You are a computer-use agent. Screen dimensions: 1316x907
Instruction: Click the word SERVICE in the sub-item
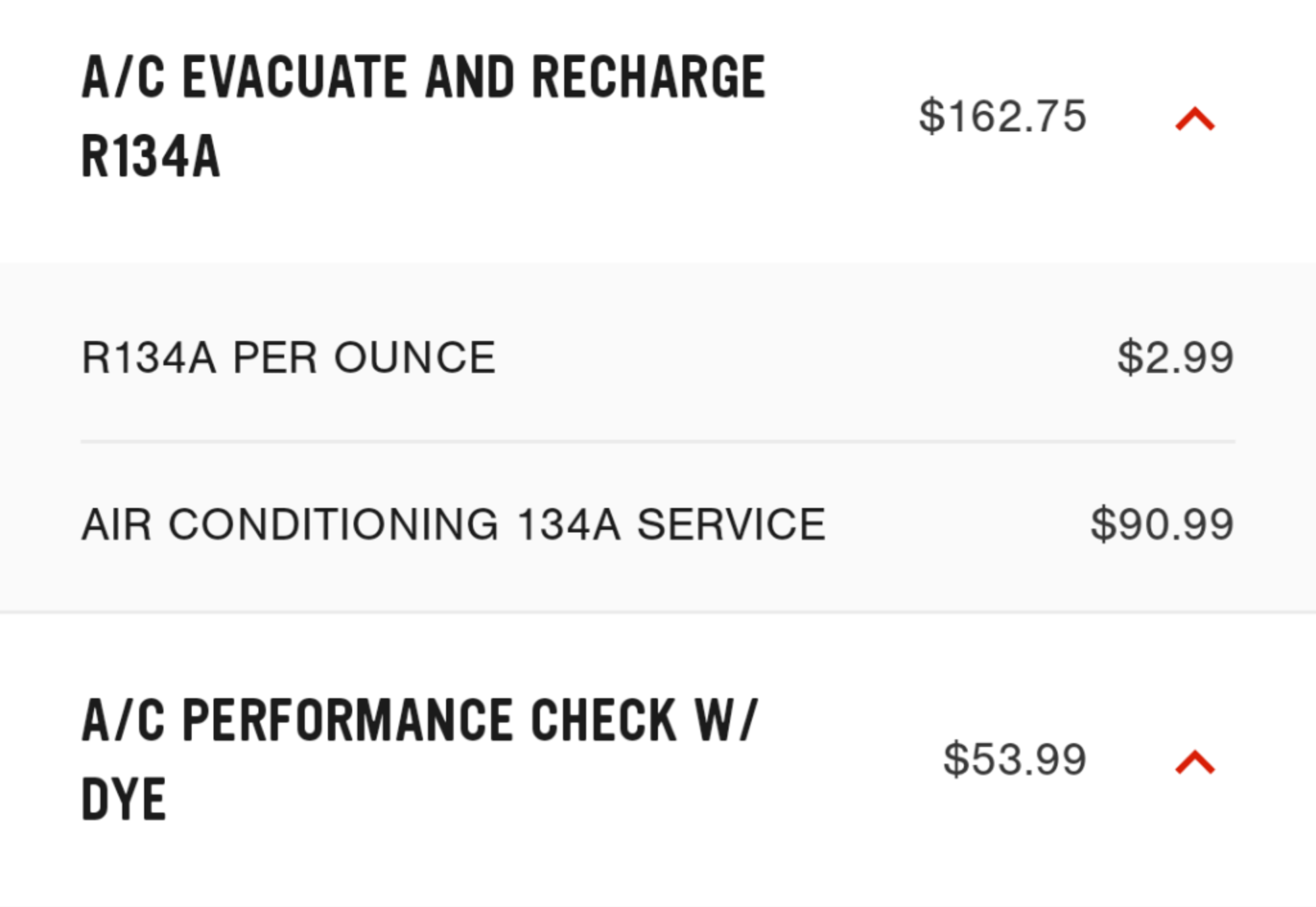tap(731, 525)
